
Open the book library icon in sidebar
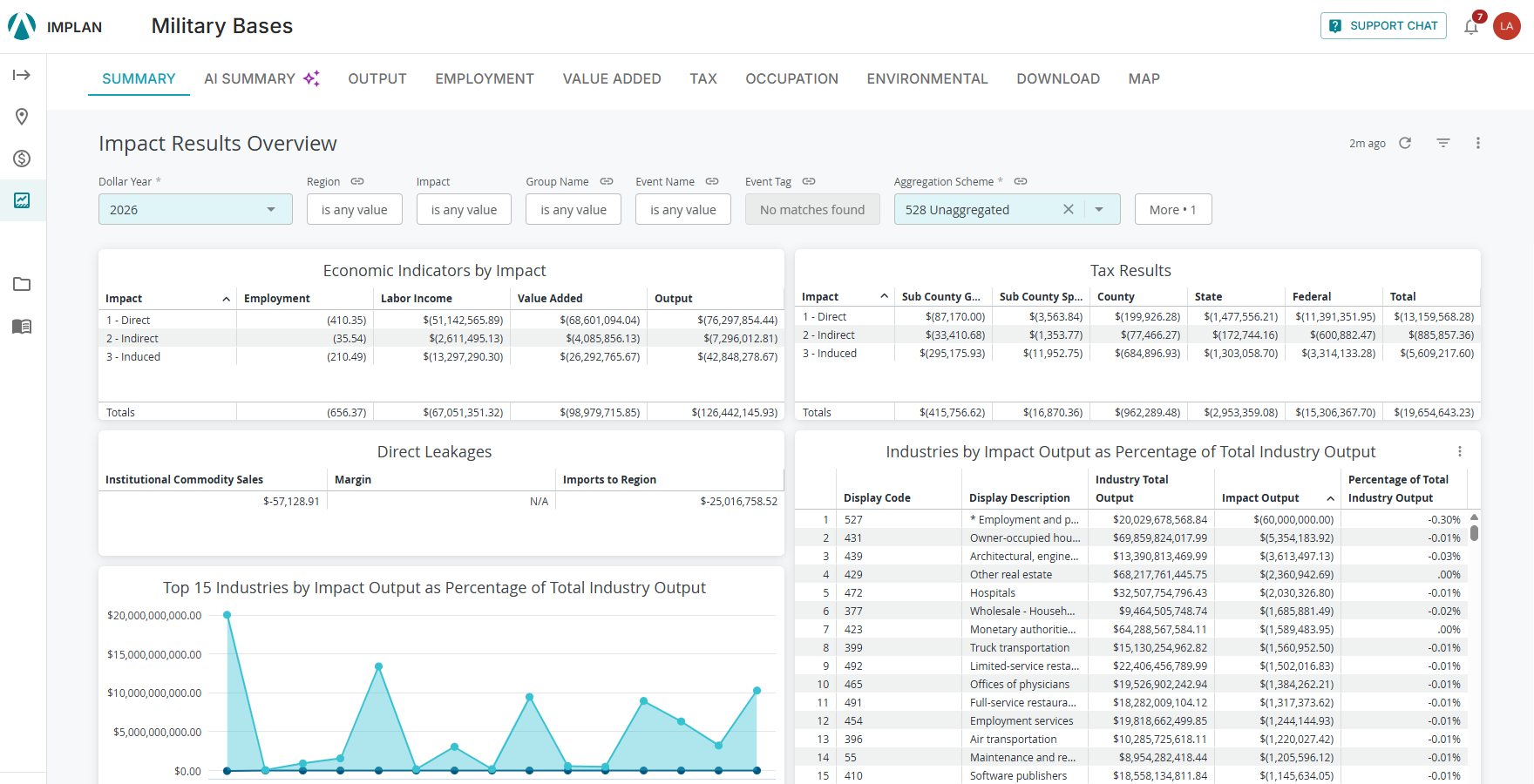22,327
